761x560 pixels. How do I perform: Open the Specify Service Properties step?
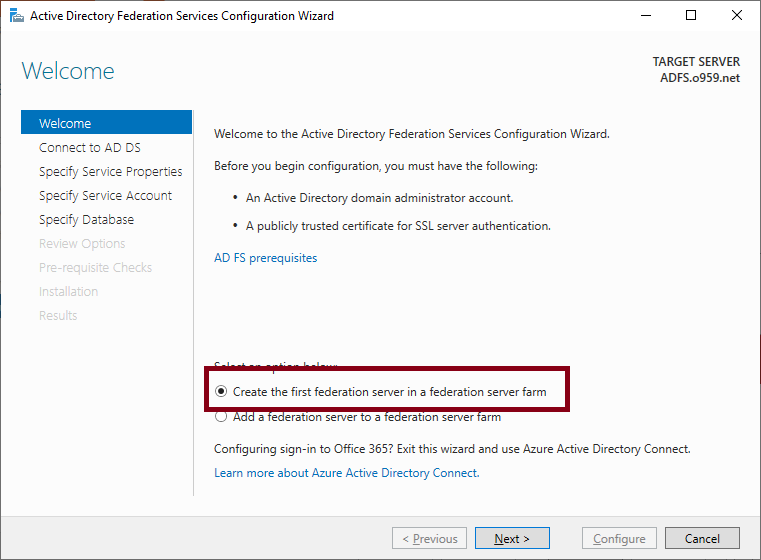(x=111, y=171)
